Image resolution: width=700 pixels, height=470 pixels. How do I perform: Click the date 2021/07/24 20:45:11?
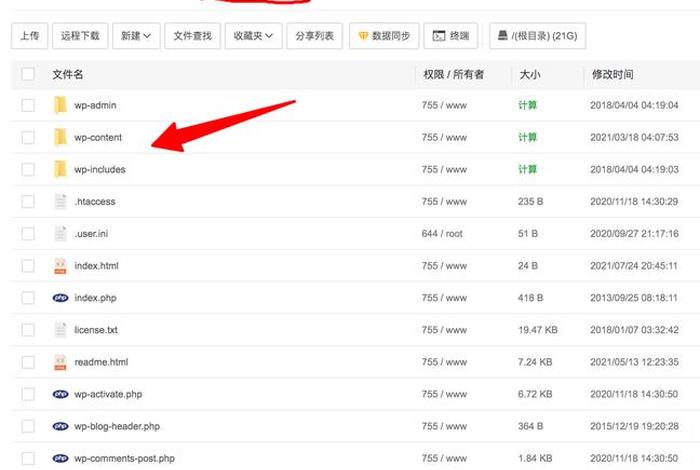click(634, 266)
